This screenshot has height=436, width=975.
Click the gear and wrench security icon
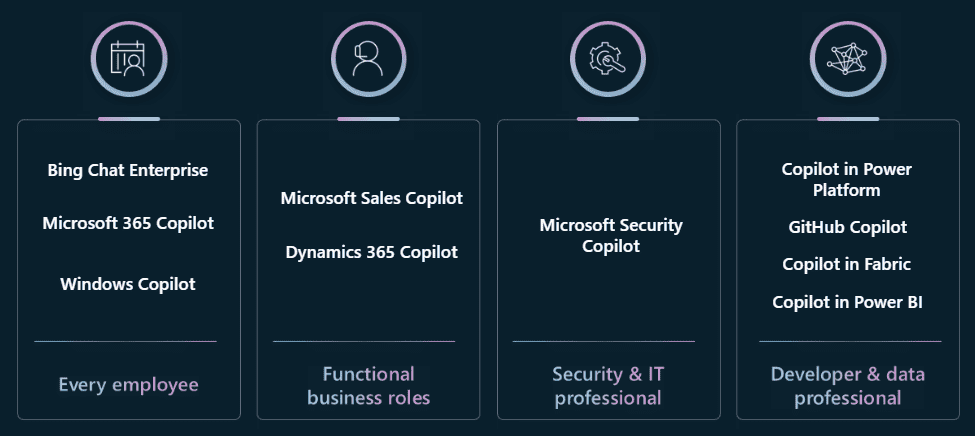608,60
